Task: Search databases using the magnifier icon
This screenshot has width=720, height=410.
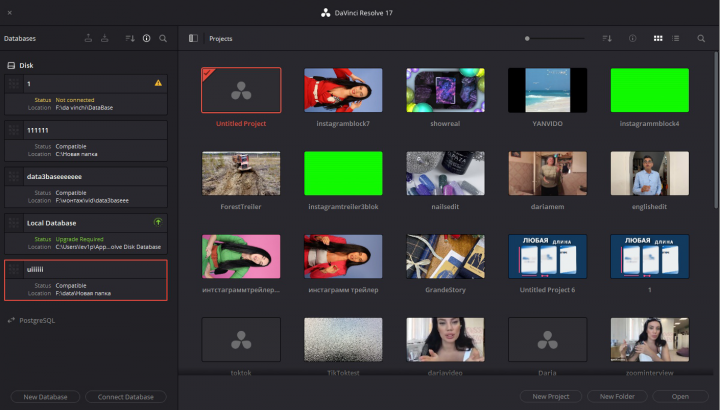Action: (163, 39)
